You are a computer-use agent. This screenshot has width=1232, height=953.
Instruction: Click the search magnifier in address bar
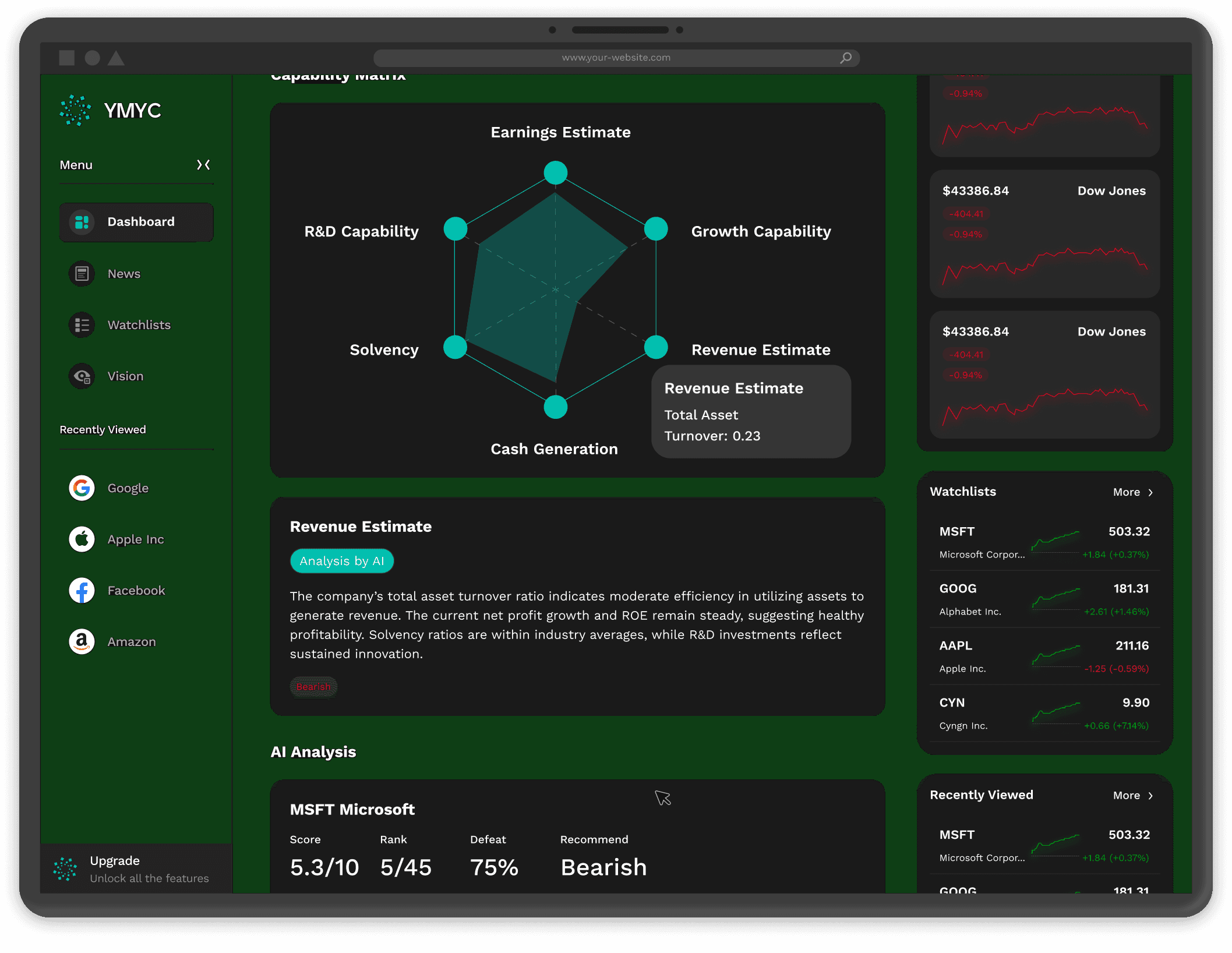(846, 58)
